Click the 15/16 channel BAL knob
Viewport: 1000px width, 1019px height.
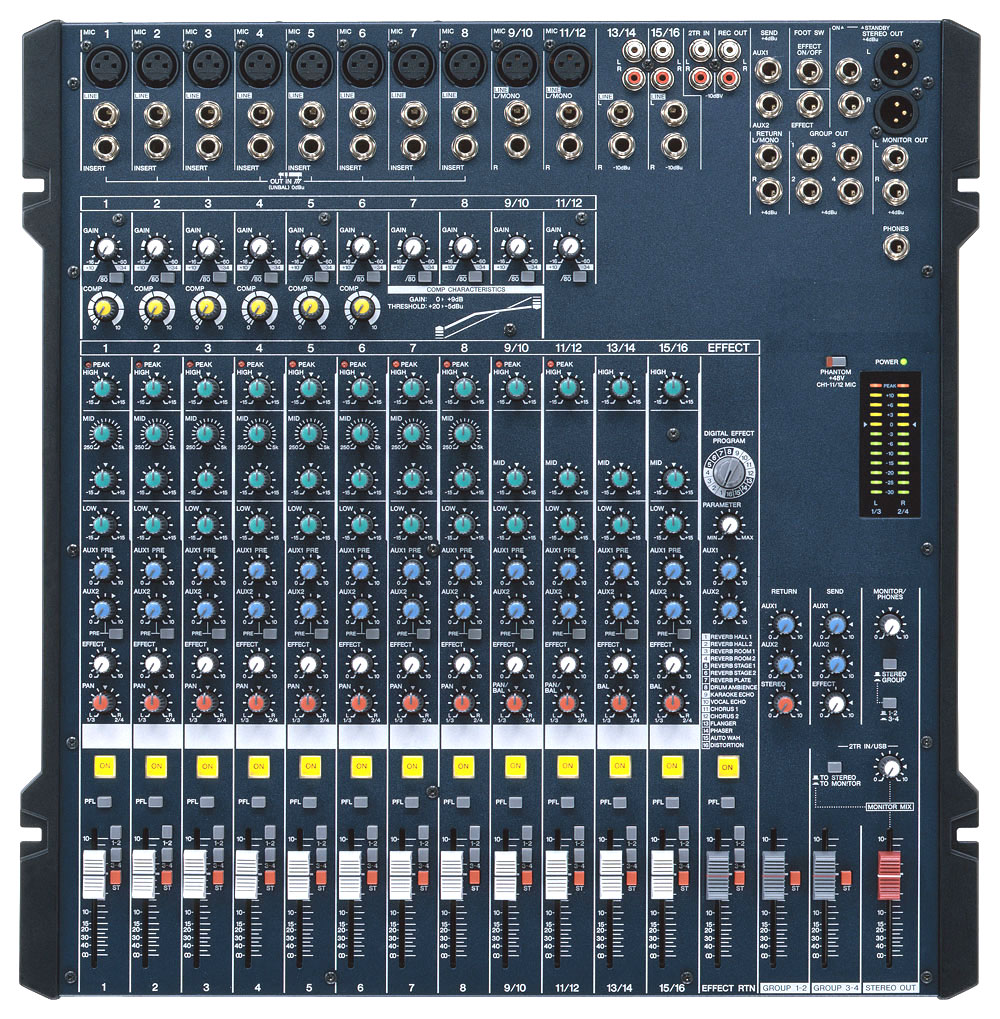(x=673, y=703)
